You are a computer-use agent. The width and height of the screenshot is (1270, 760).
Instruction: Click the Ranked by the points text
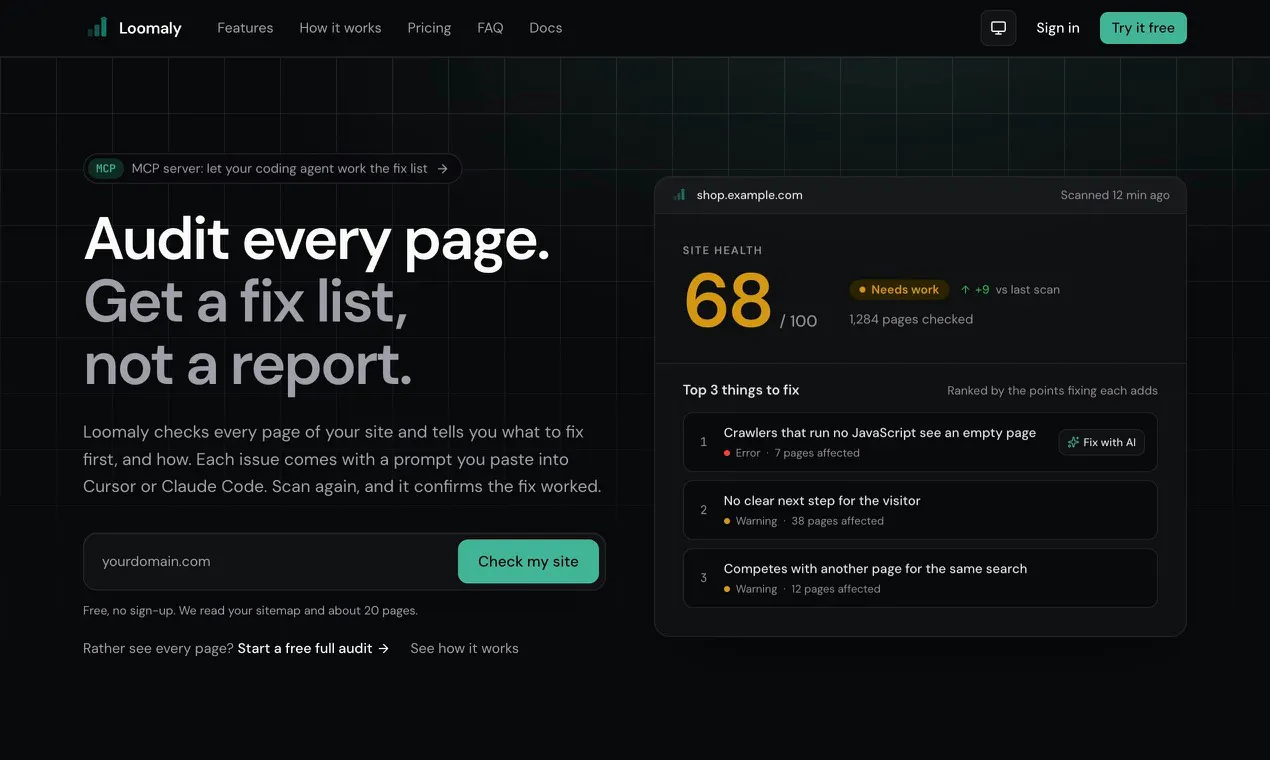[x=1052, y=390]
